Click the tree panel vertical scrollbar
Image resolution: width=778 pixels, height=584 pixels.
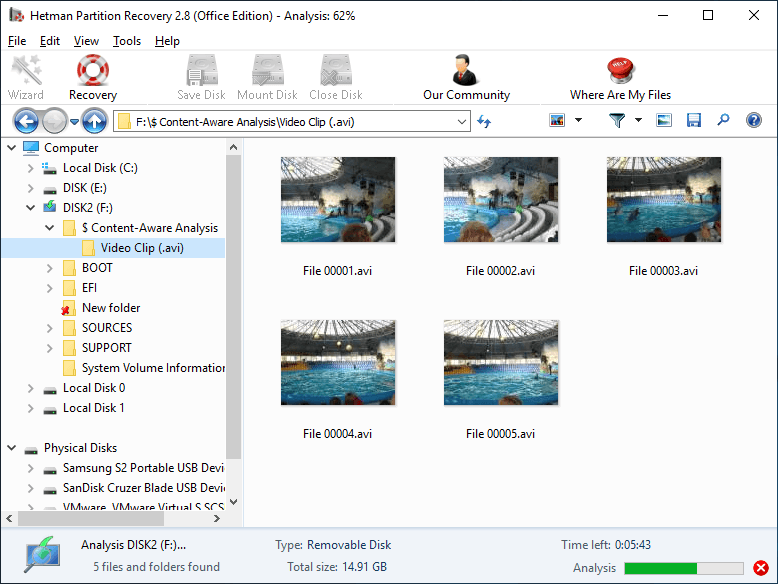tap(234, 308)
